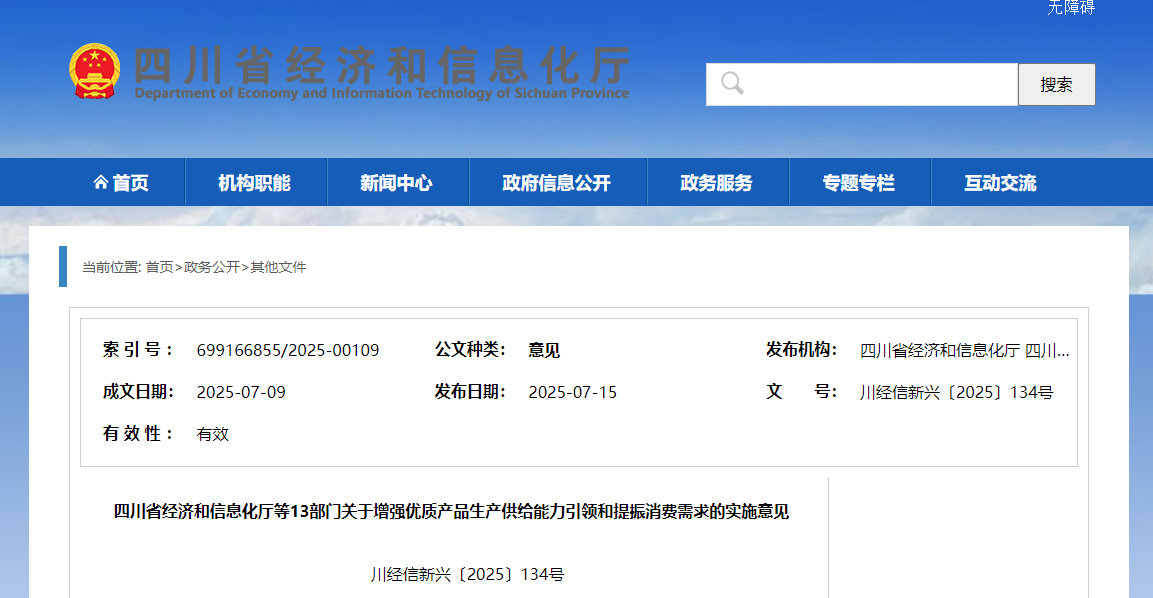Open the 政务服务 menu
Screen dimensions: 1153x598
[x=717, y=182]
